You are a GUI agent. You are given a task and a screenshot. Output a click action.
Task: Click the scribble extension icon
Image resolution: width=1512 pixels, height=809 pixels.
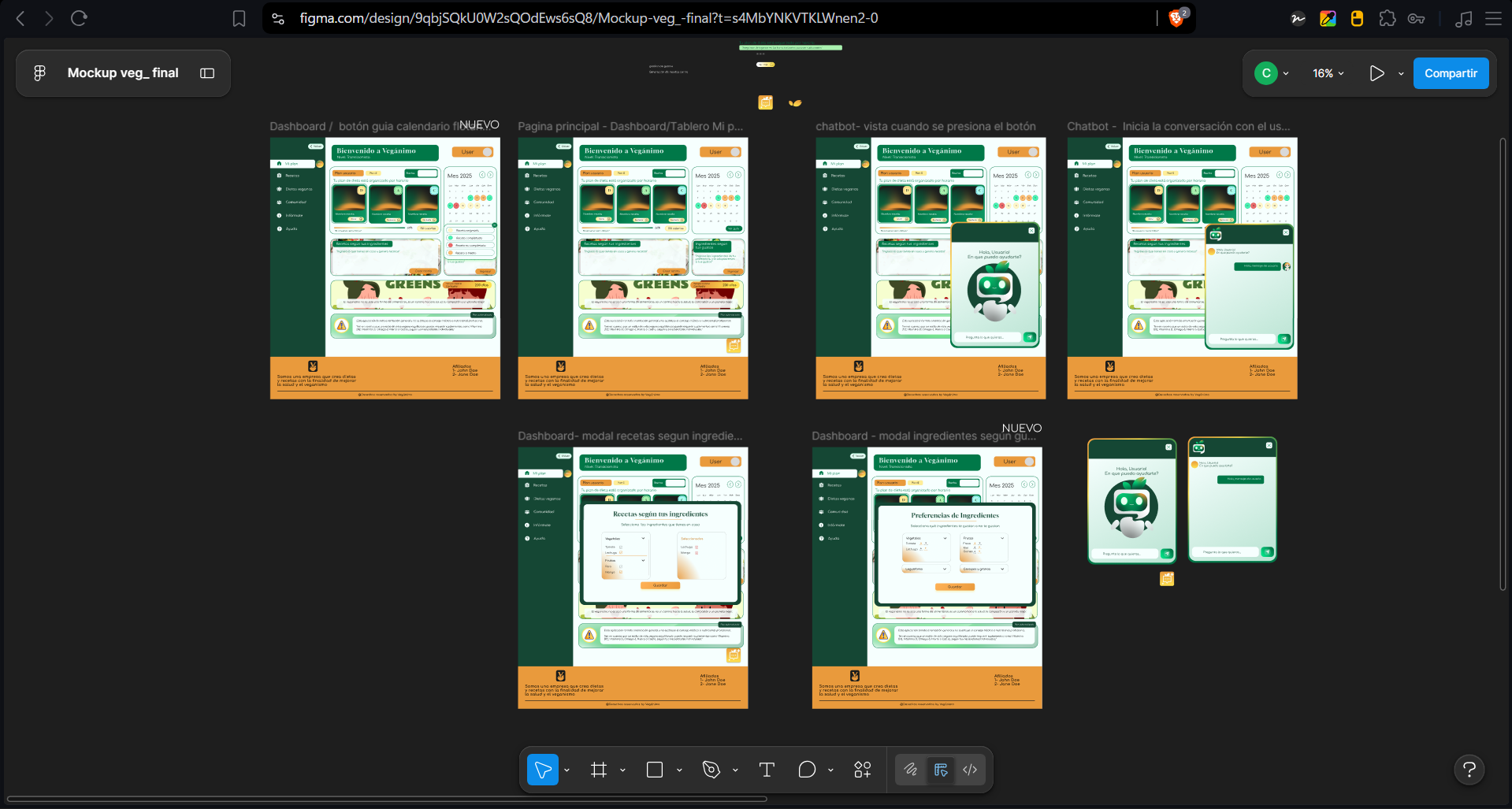click(1298, 18)
